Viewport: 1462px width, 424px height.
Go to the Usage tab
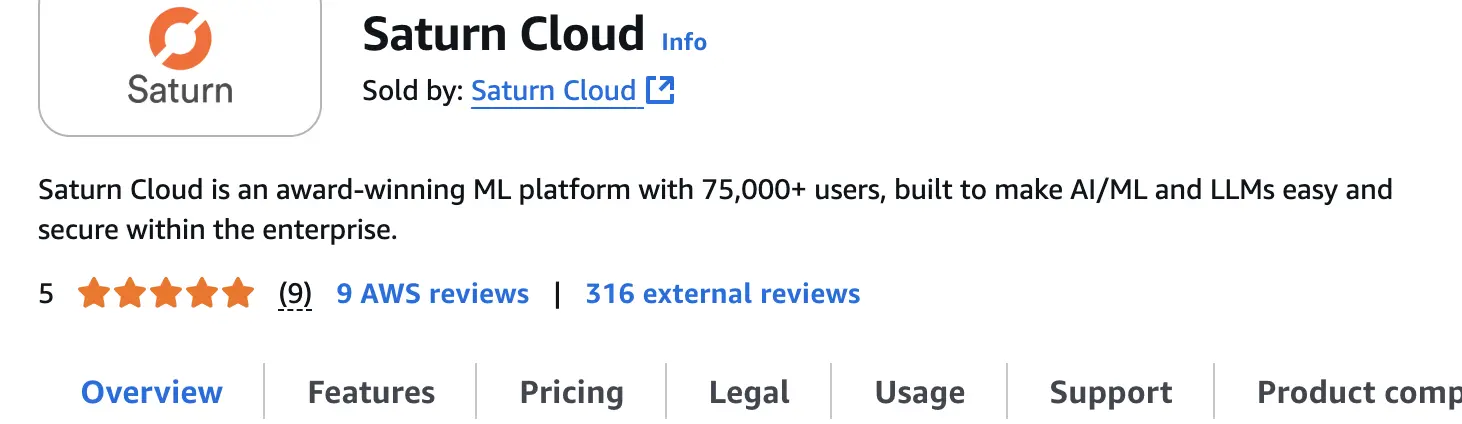[919, 392]
